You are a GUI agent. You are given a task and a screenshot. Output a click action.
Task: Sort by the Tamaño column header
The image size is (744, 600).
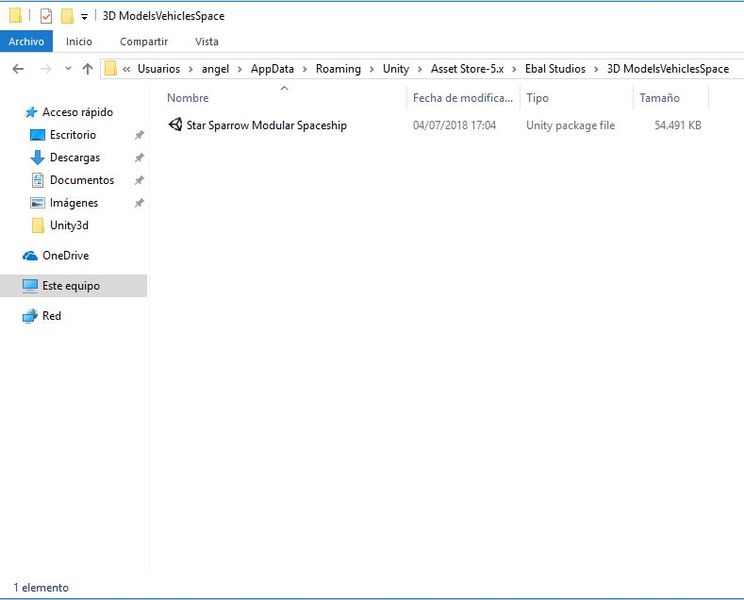pos(659,98)
